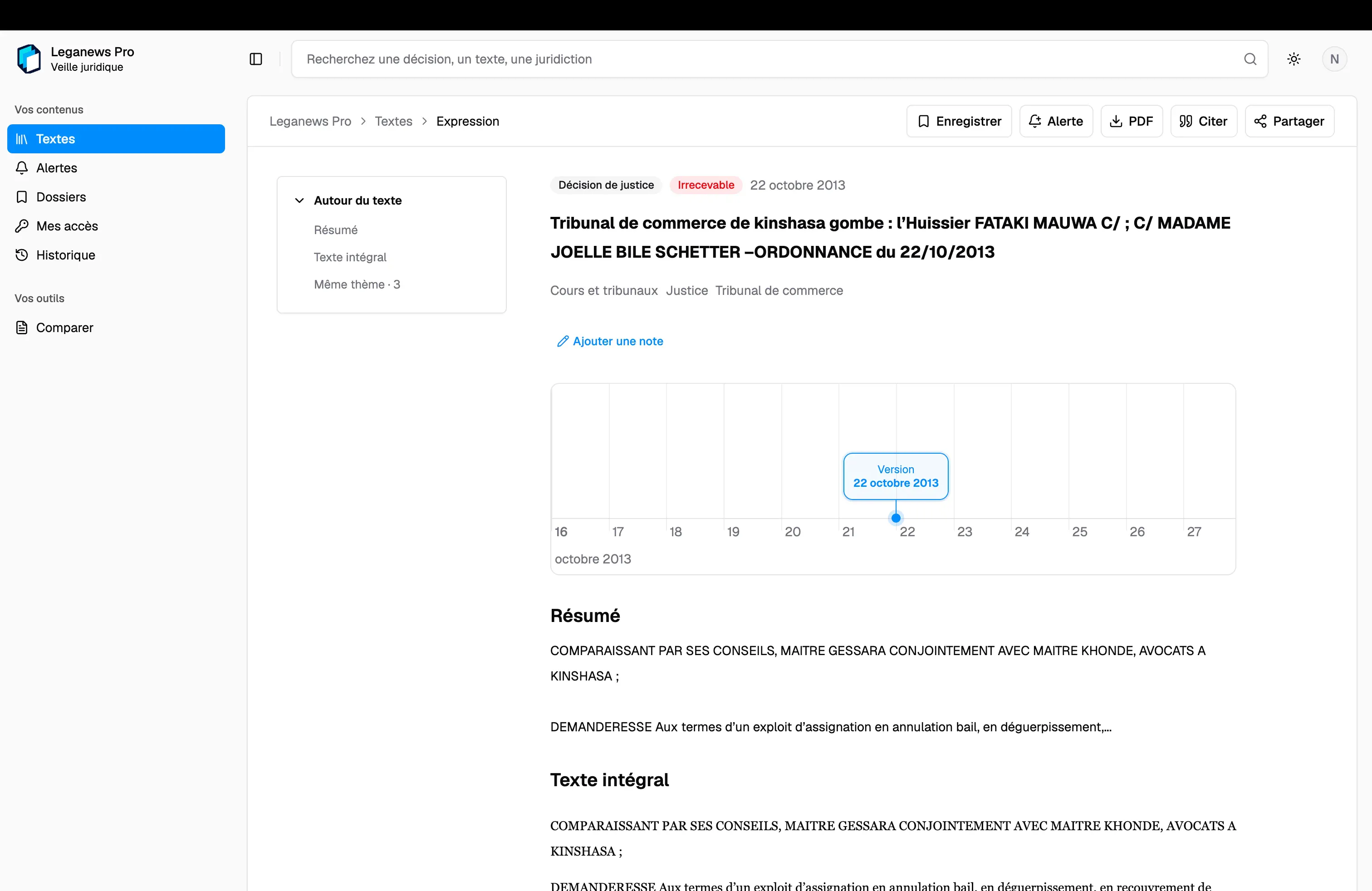Select the Version 22 octobre 2013 card
Screen dimensions: 1372x891
[x=895, y=476]
